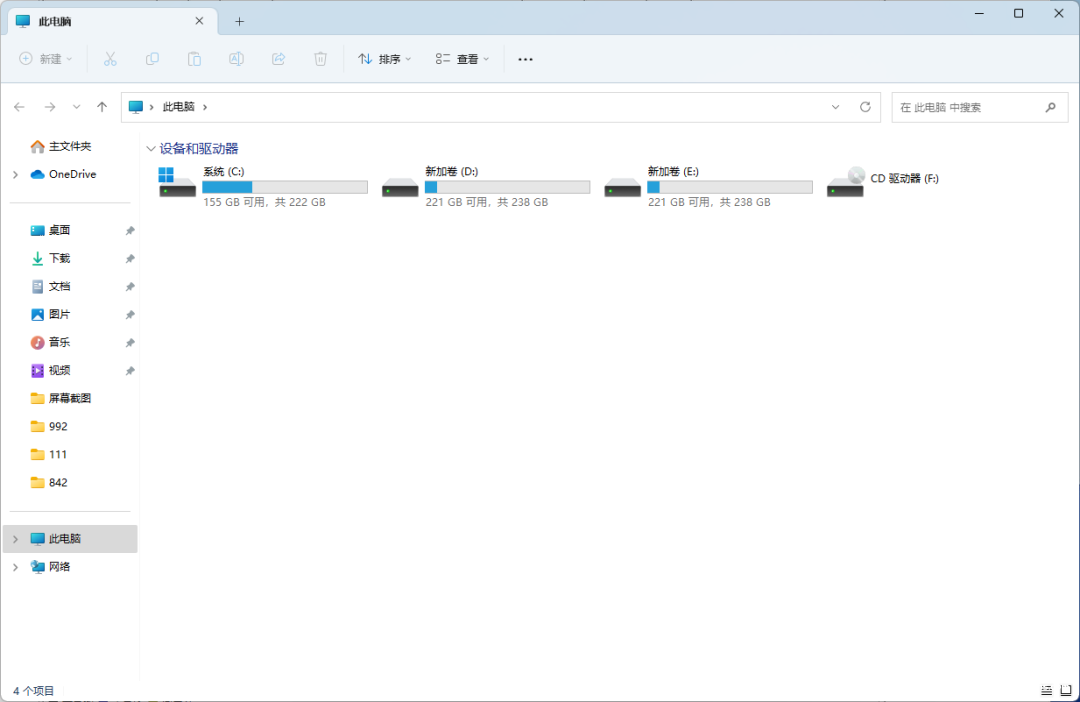The height and width of the screenshot is (702, 1080).
Task: Open the 排序 sort dropdown
Action: pos(385,59)
